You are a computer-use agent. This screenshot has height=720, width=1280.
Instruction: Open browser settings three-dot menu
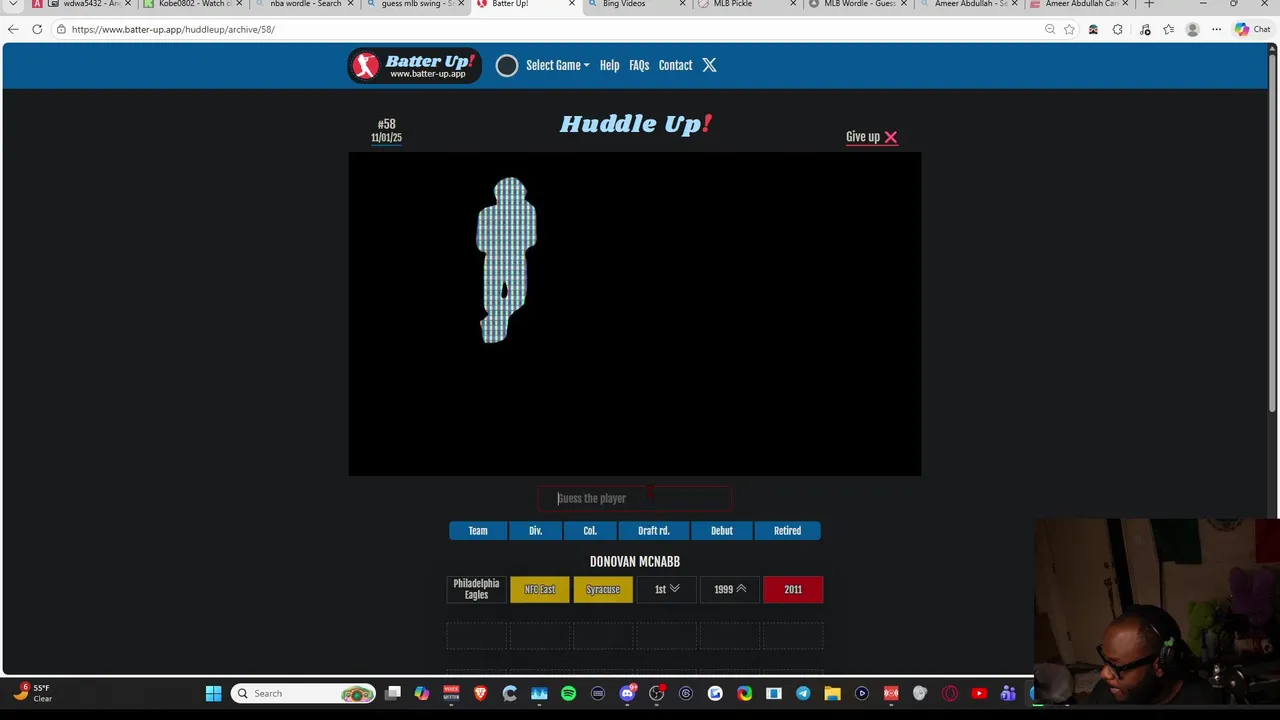(x=1216, y=29)
